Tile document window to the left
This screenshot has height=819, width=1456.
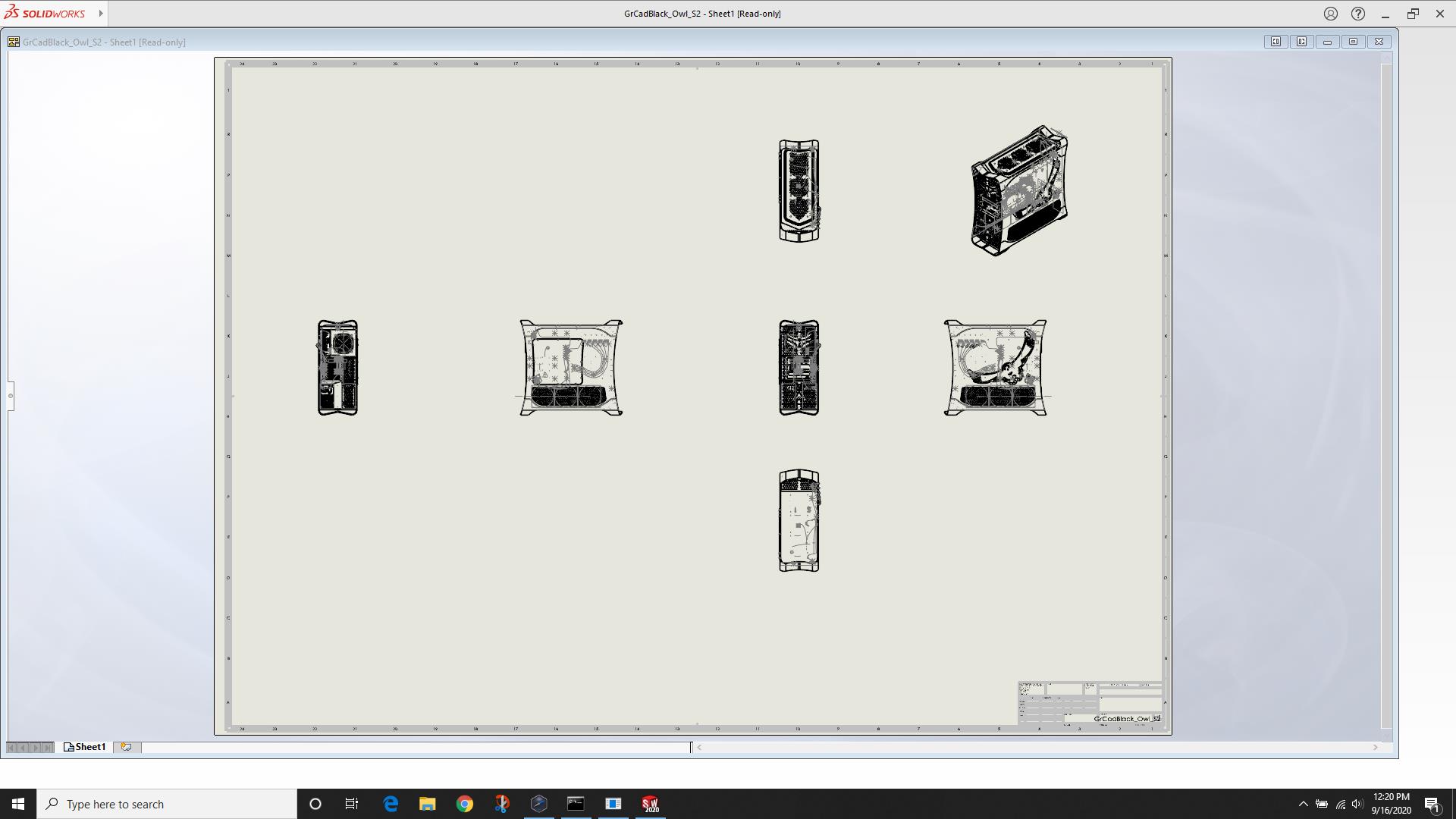click(x=1276, y=42)
